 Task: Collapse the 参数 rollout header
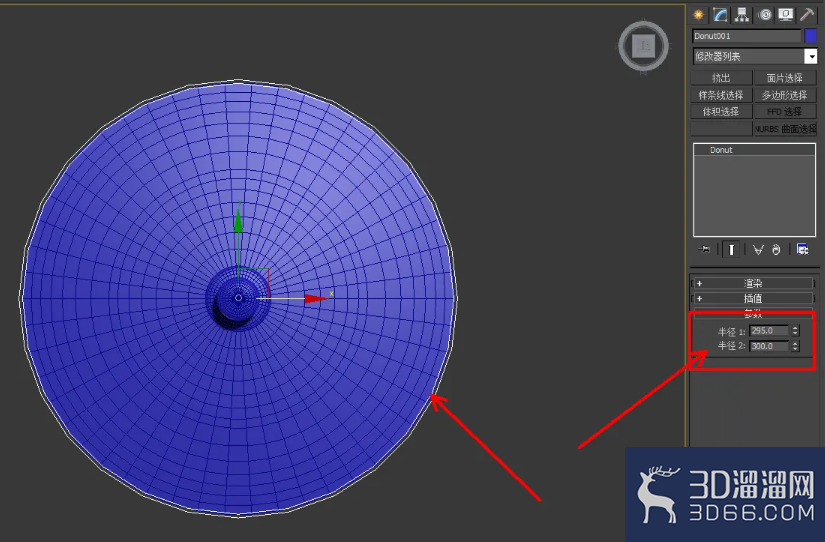[753, 313]
